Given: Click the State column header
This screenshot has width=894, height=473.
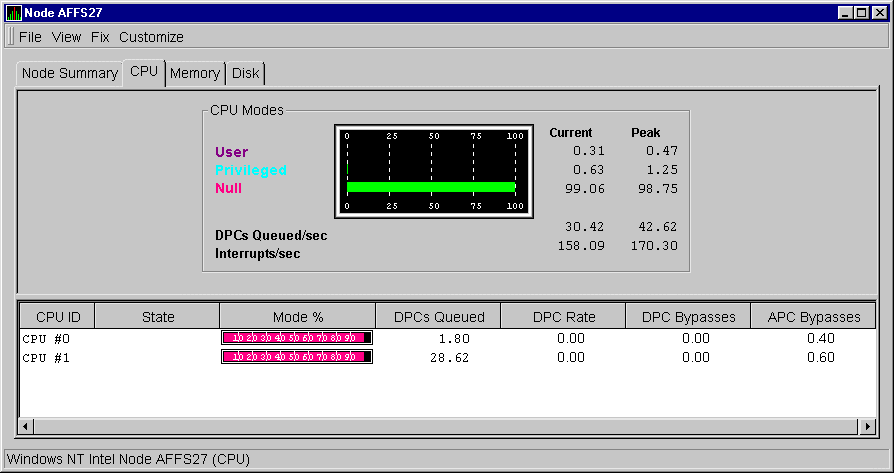Looking at the screenshot, I should [x=158, y=317].
